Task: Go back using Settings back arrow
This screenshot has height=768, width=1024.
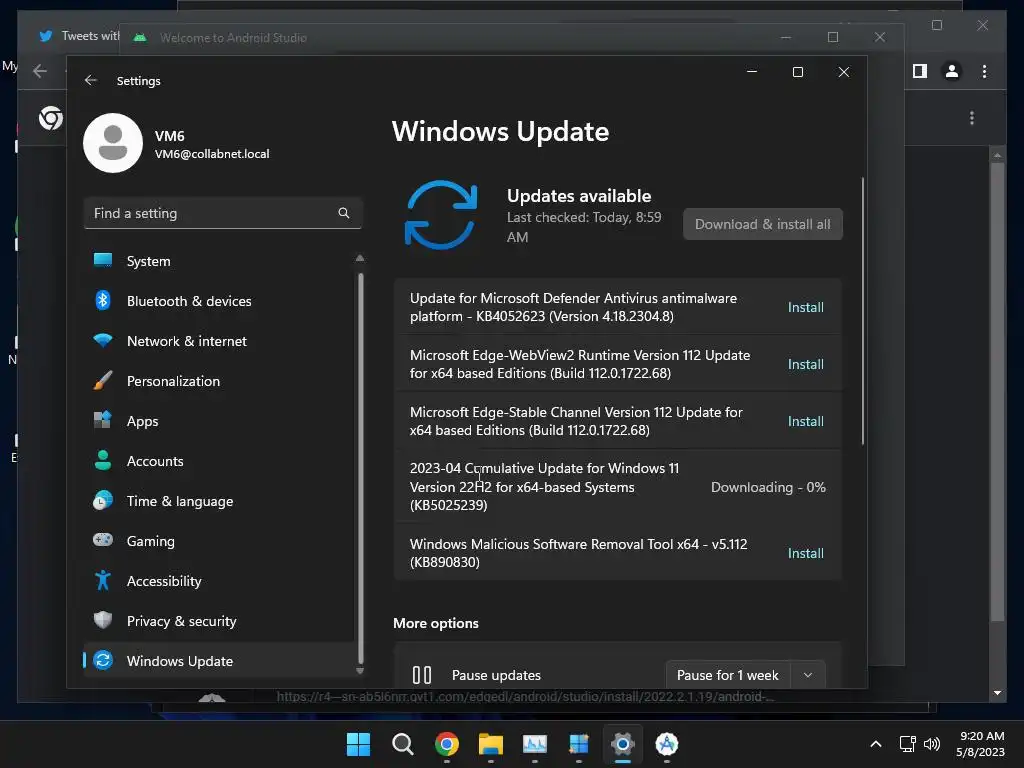Action: pos(91,80)
